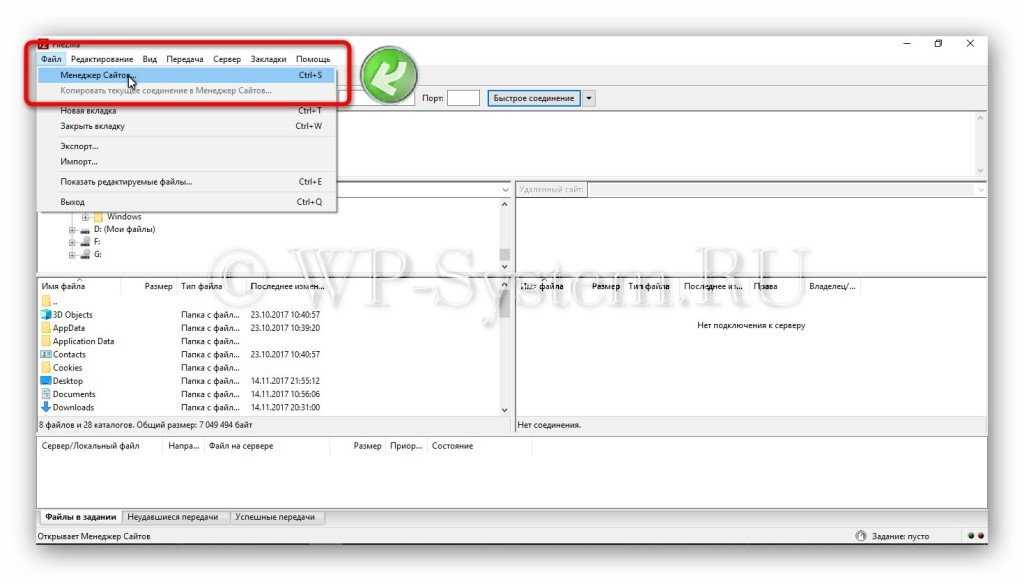
Task: Choose Экспорт... in the File menu
Action: [79, 146]
